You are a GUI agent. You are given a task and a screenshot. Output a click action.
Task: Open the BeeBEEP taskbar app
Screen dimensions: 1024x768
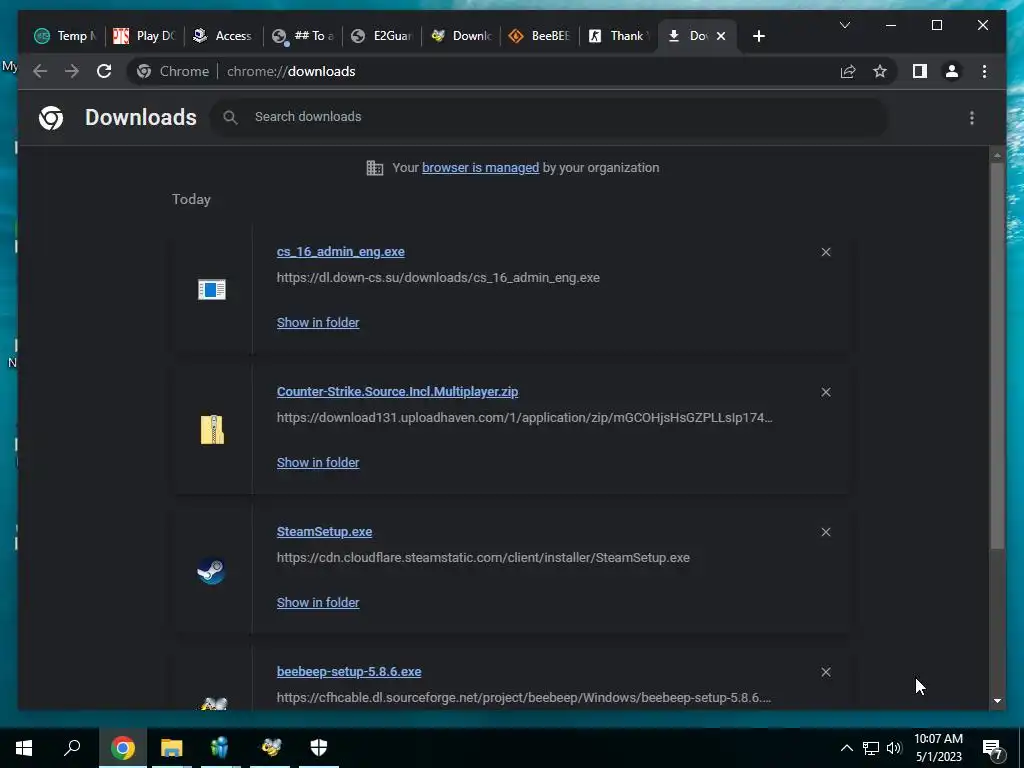pyautogui.click(x=270, y=748)
